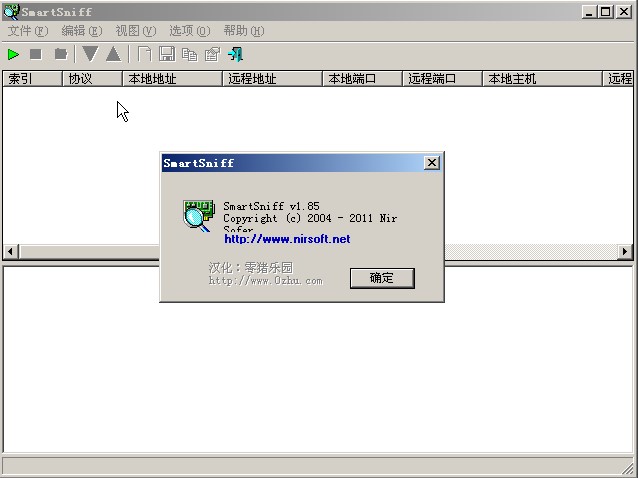Close the SmartSniff About dialog
638x478 pixels.
point(431,163)
